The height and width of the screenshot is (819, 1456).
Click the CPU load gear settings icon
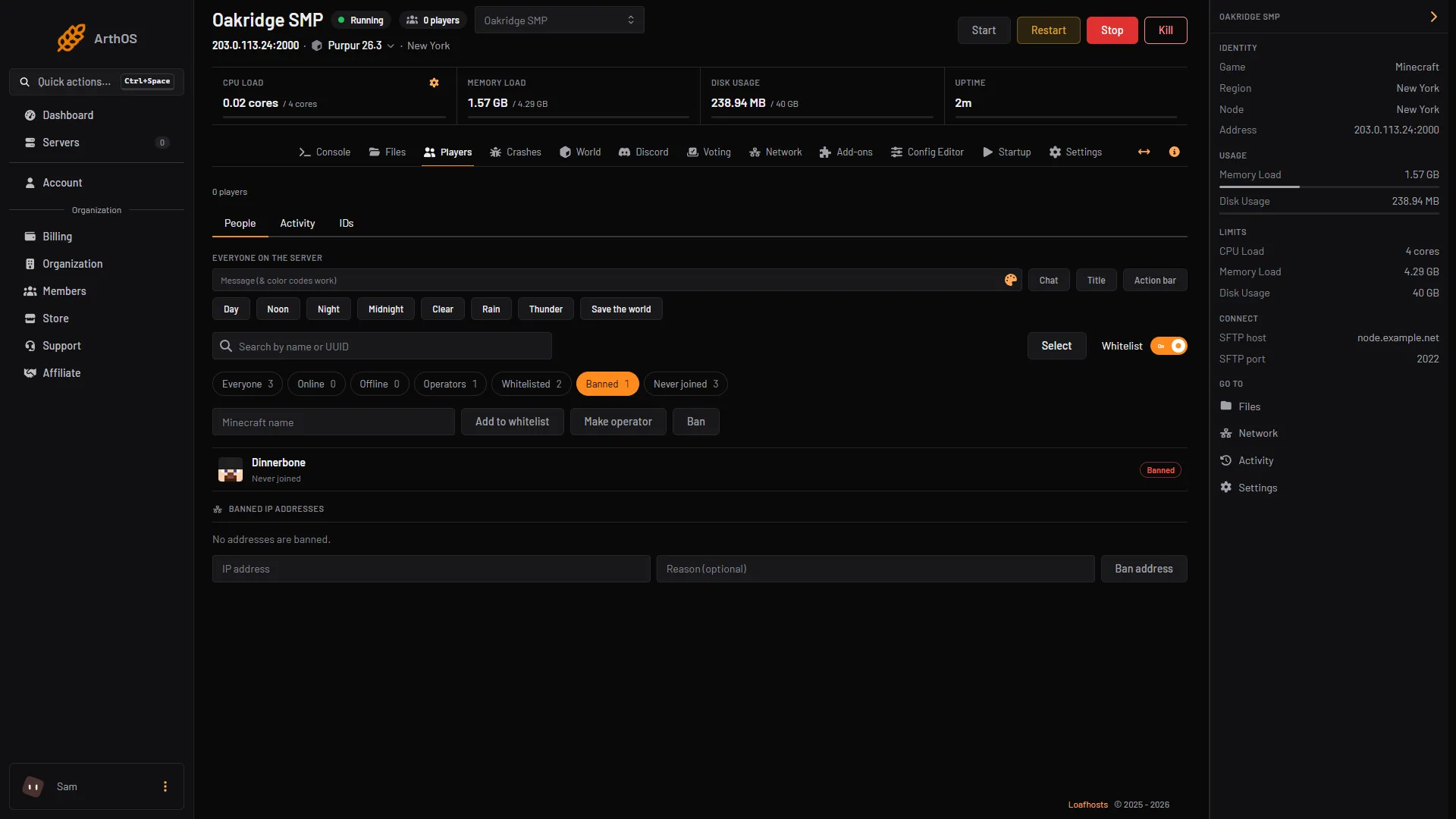pyautogui.click(x=435, y=83)
